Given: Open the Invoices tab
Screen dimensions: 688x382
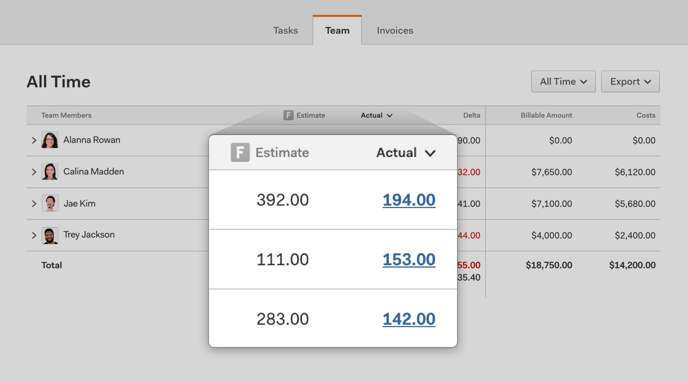Looking at the screenshot, I should point(394,30).
